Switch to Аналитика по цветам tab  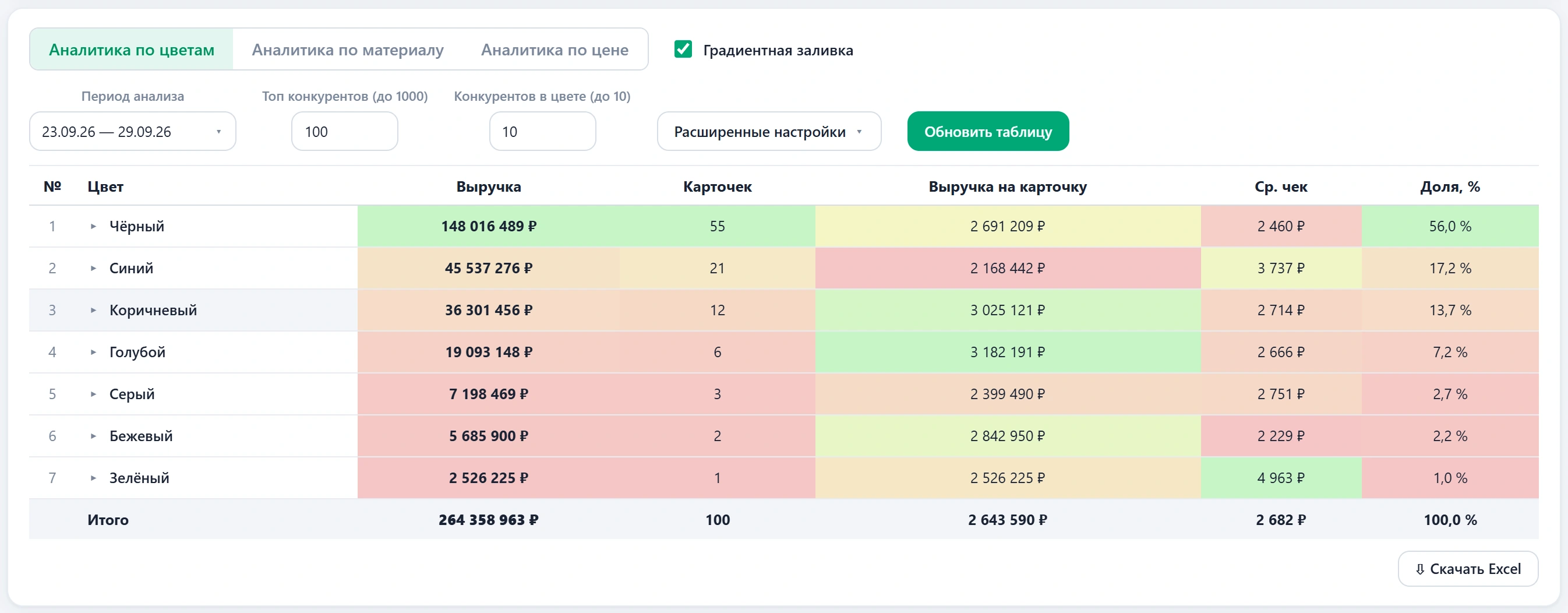click(132, 50)
